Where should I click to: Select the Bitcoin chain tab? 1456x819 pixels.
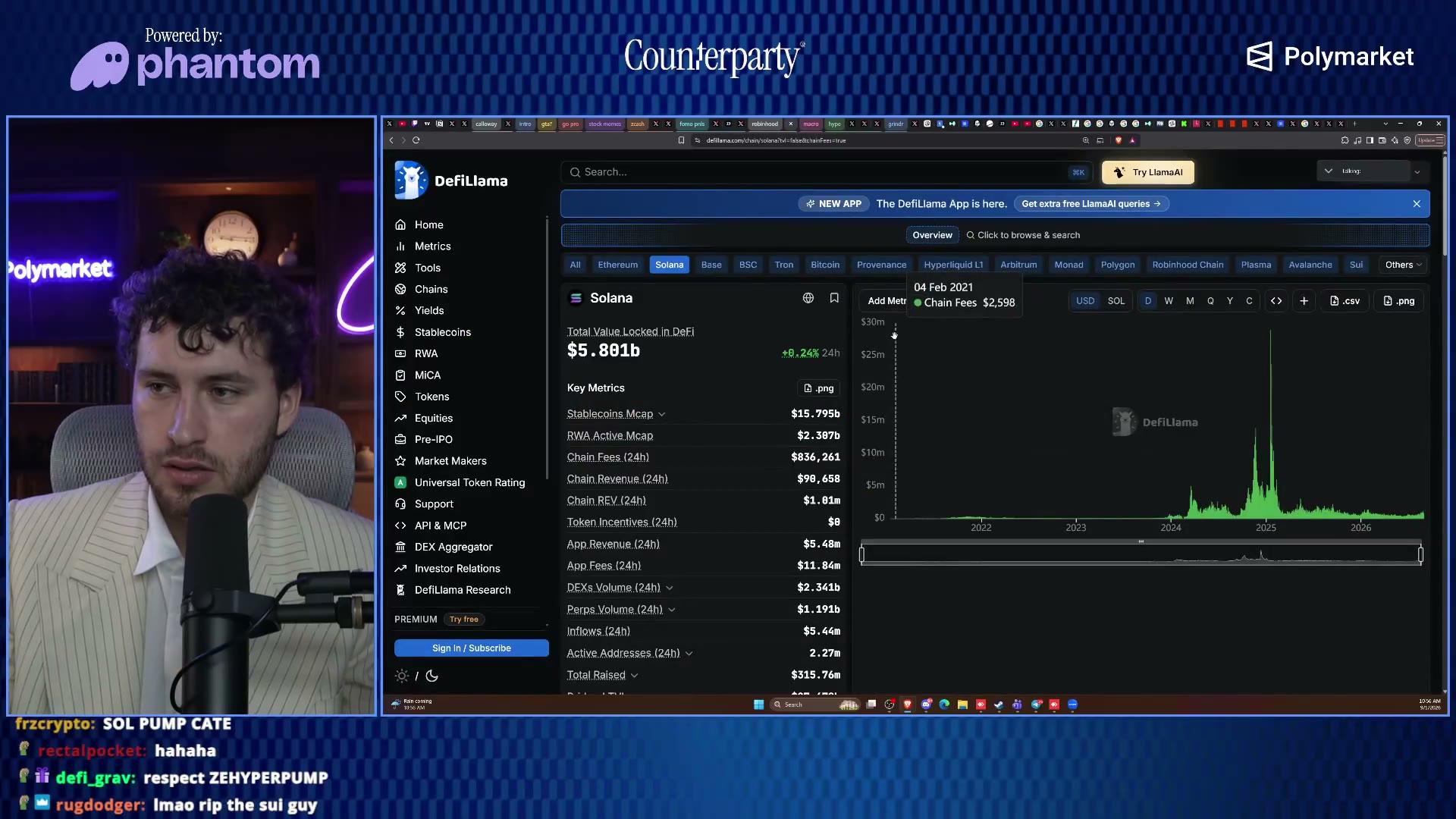pyautogui.click(x=825, y=265)
